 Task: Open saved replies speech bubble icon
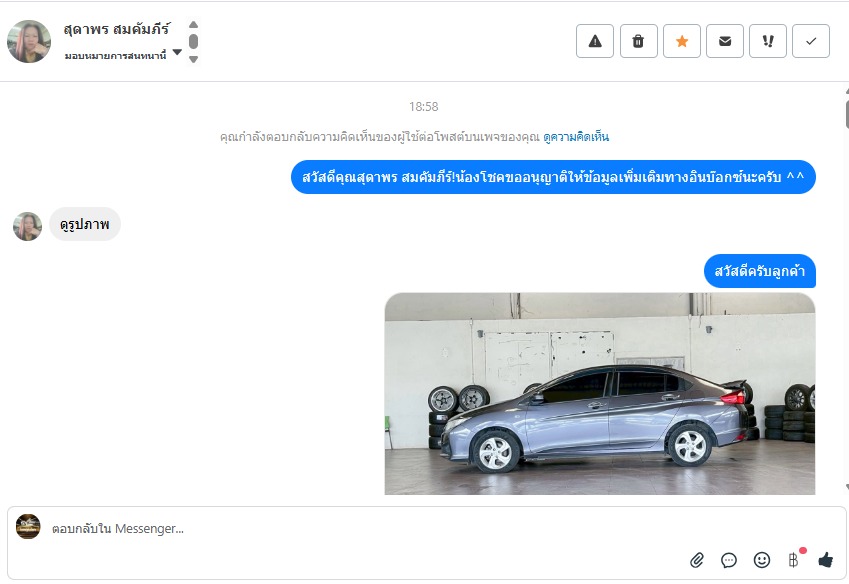(729, 560)
